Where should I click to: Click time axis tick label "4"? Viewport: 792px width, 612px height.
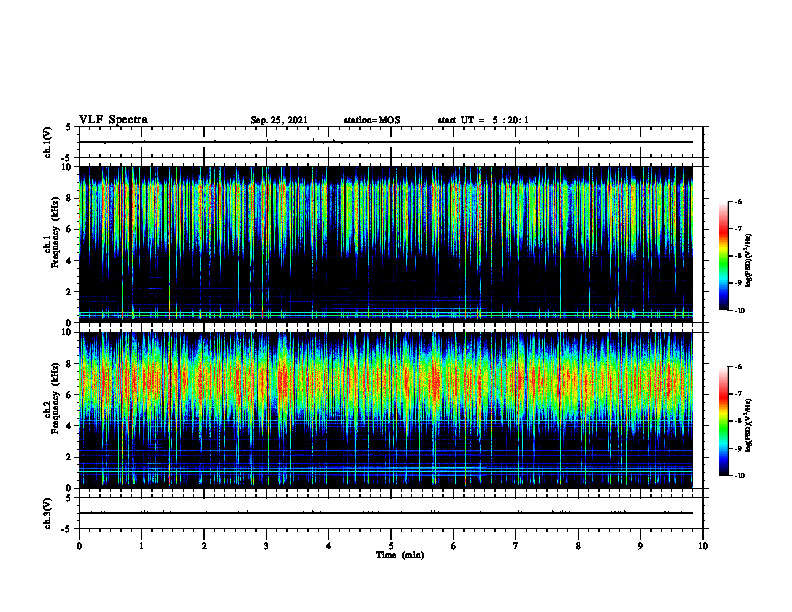point(329,546)
